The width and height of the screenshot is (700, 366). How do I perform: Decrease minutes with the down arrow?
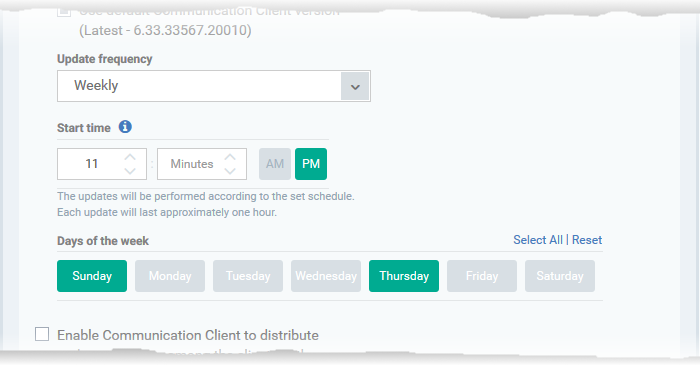tap(230, 171)
